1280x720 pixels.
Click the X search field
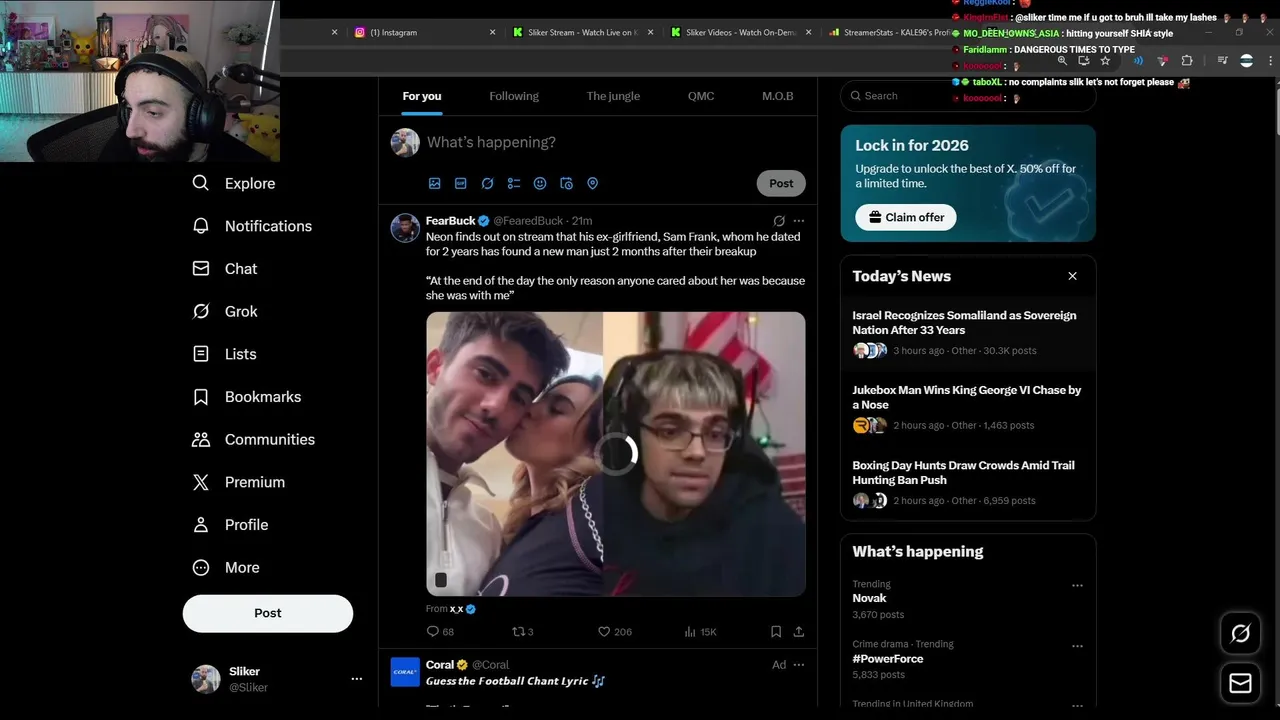[968, 96]
